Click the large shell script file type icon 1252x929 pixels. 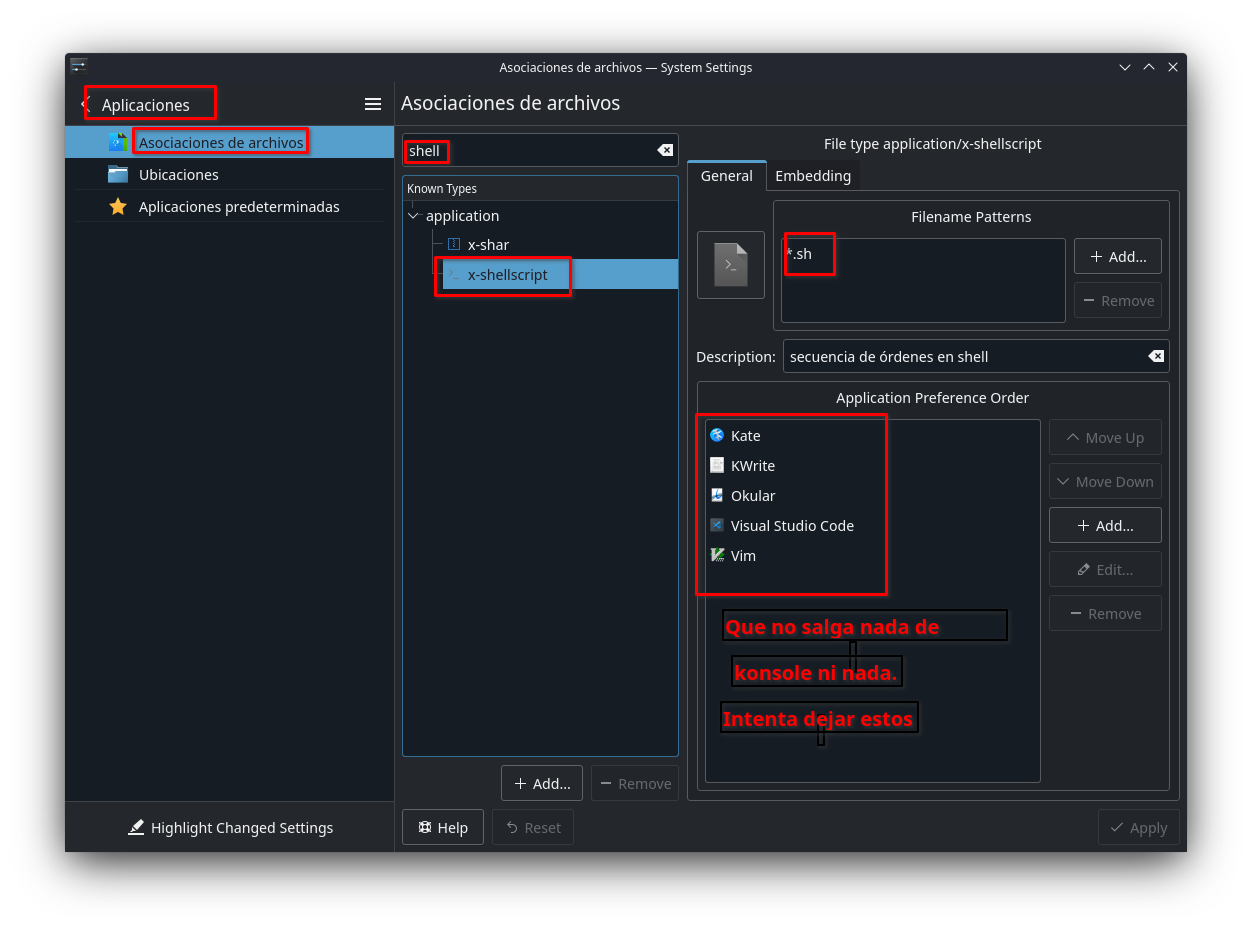tap(731, 265)
